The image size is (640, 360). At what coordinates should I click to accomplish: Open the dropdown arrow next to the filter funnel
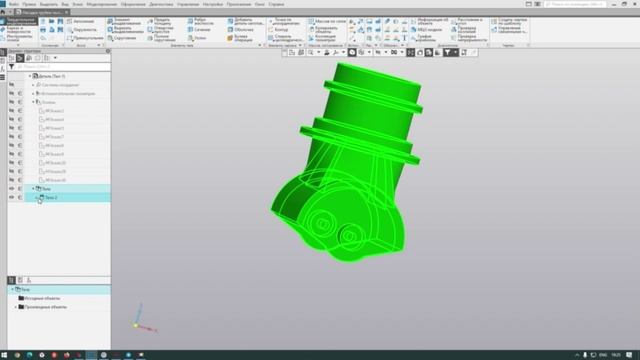tap(456, 52)
